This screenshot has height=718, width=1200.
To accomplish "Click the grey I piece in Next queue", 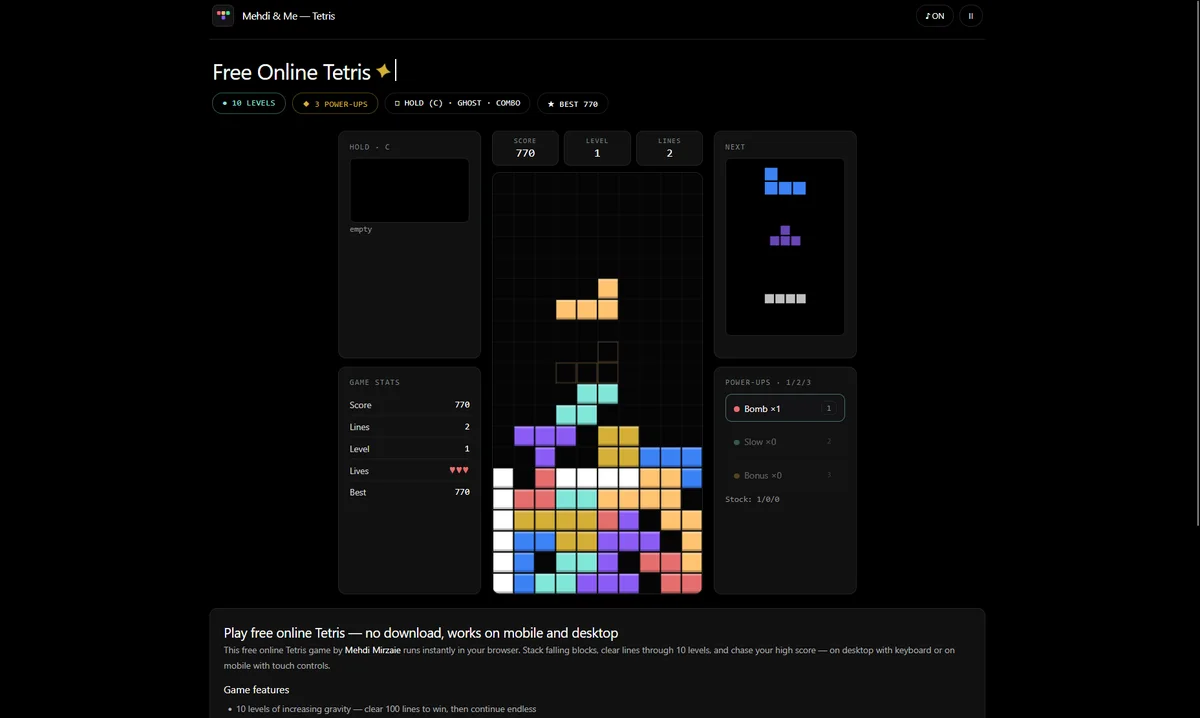I will (785, 298).
